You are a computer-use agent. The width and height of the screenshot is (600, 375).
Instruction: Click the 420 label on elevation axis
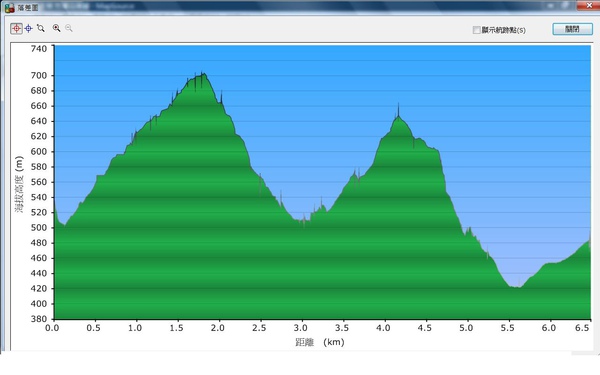(x=39, y=289)
